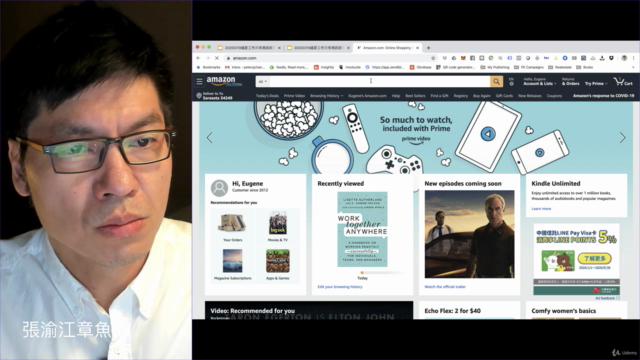Click the Amazon logo
640x360 pixels.
click(x=224, y=81)
